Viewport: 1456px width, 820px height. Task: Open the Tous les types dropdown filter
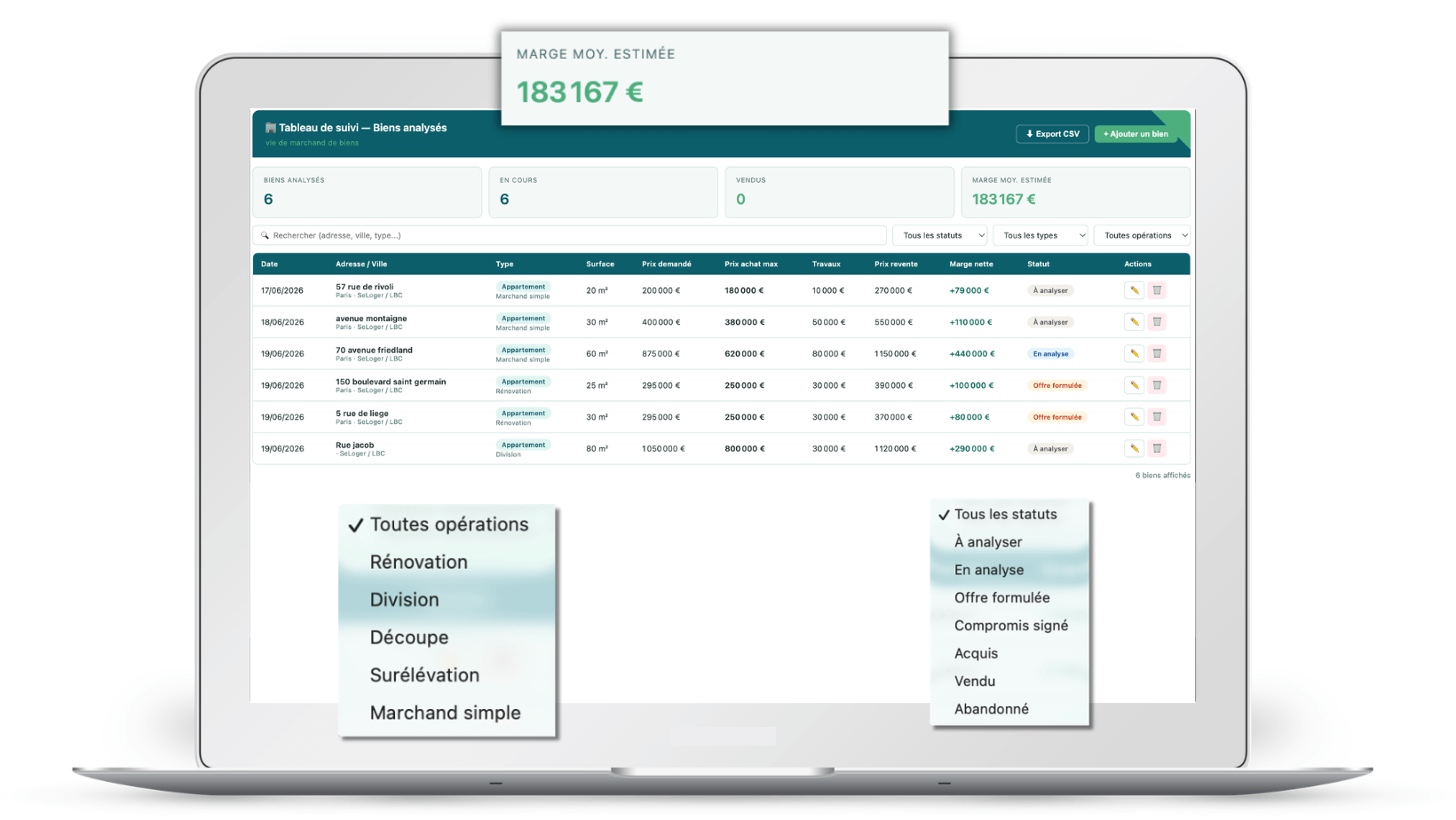[x=1041, y=235]
